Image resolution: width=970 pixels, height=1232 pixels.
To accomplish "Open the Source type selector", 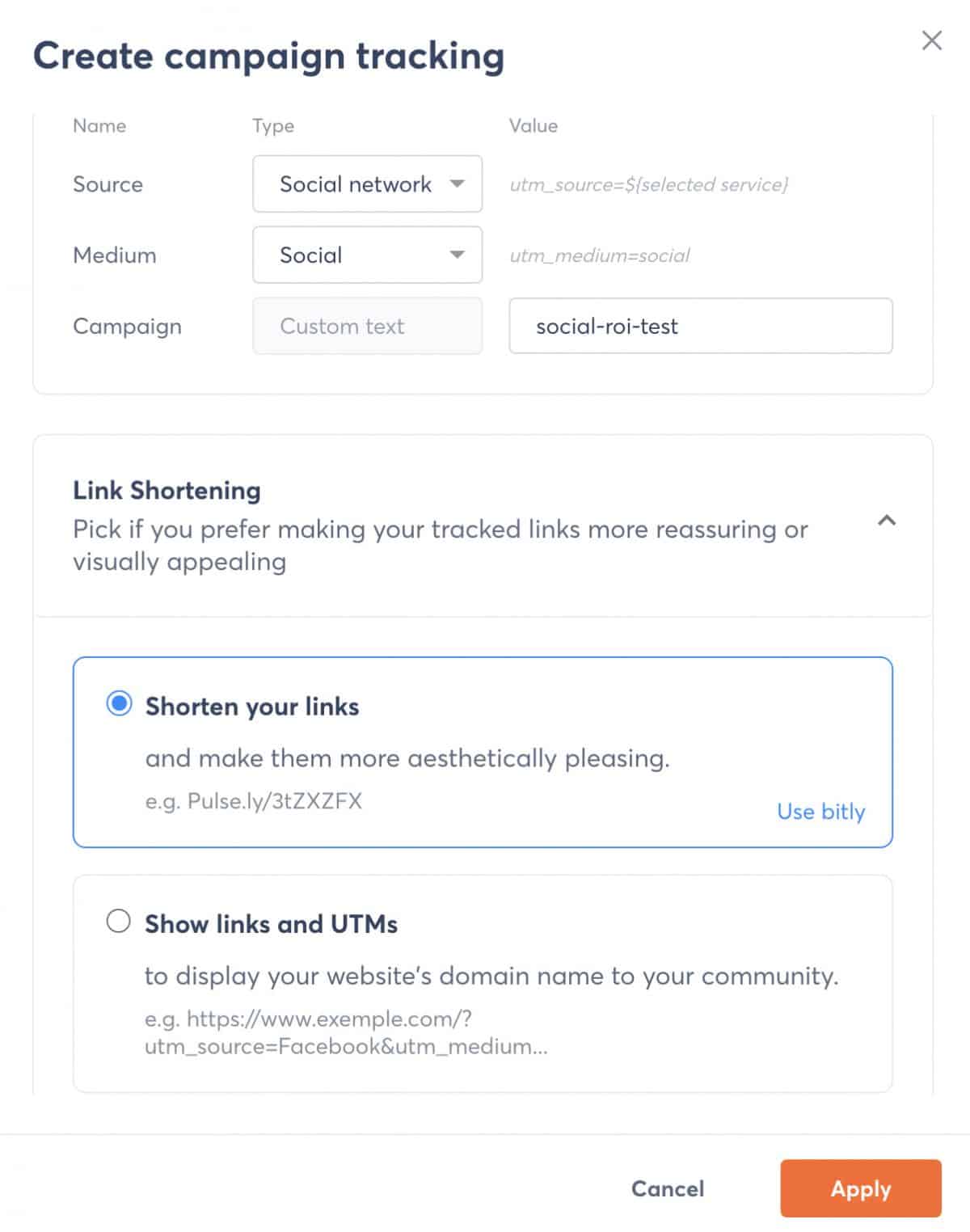I will coord(366,184).
